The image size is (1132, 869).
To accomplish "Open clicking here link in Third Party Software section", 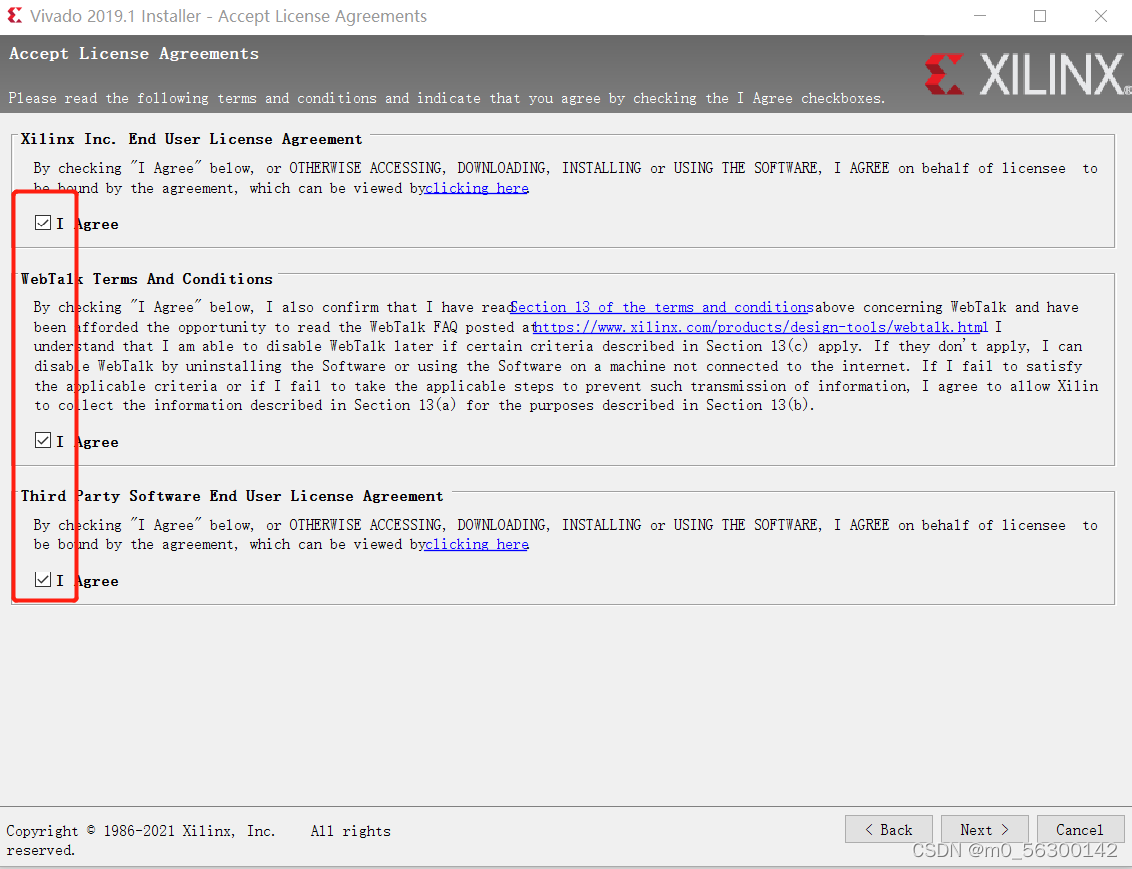I will tap(476, 545).
